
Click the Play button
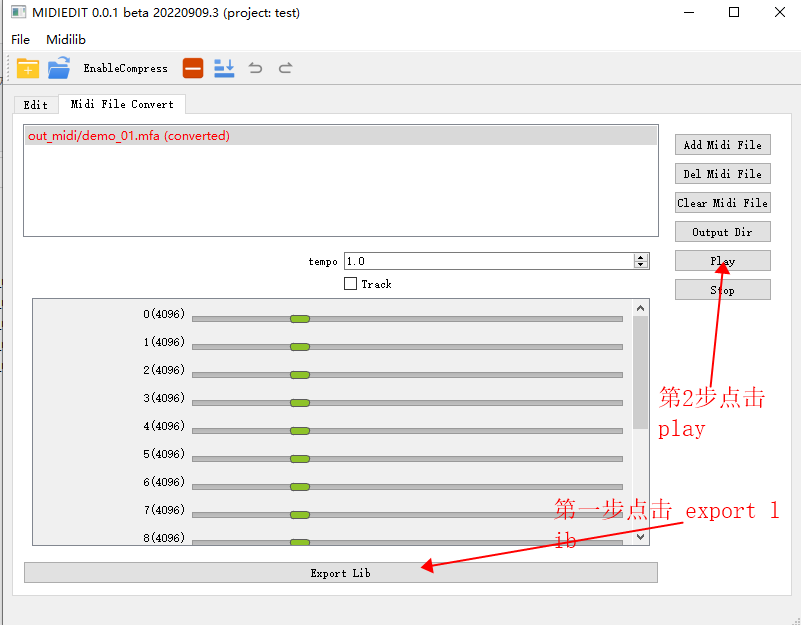tap(722, 261)
